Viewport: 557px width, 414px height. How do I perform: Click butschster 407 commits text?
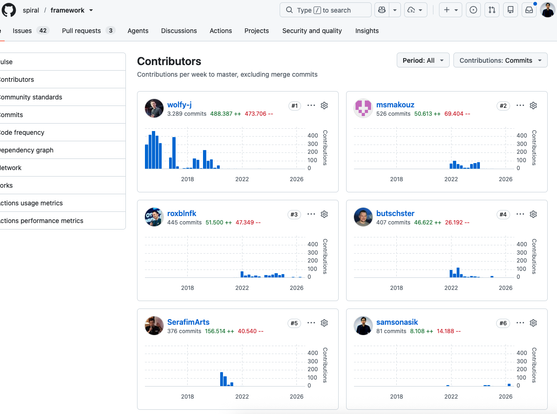393,222
